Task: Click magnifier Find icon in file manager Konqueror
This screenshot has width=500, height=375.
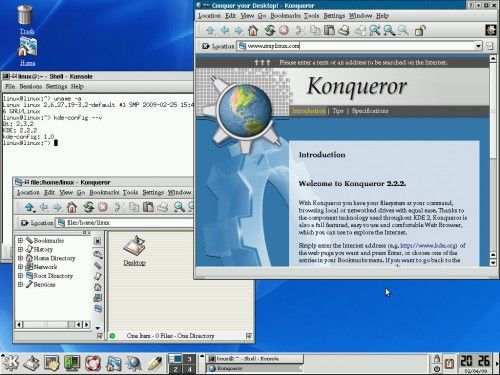Action: [179, 207]
